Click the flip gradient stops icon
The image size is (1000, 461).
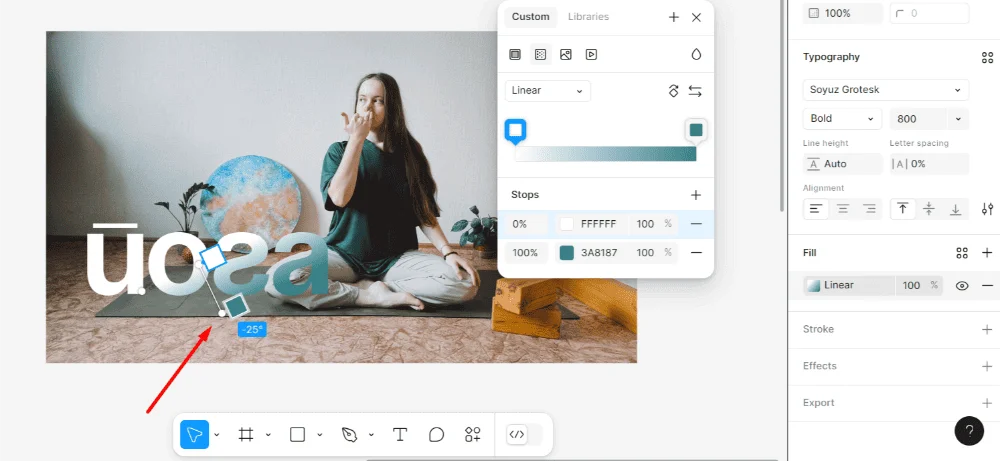695,91
